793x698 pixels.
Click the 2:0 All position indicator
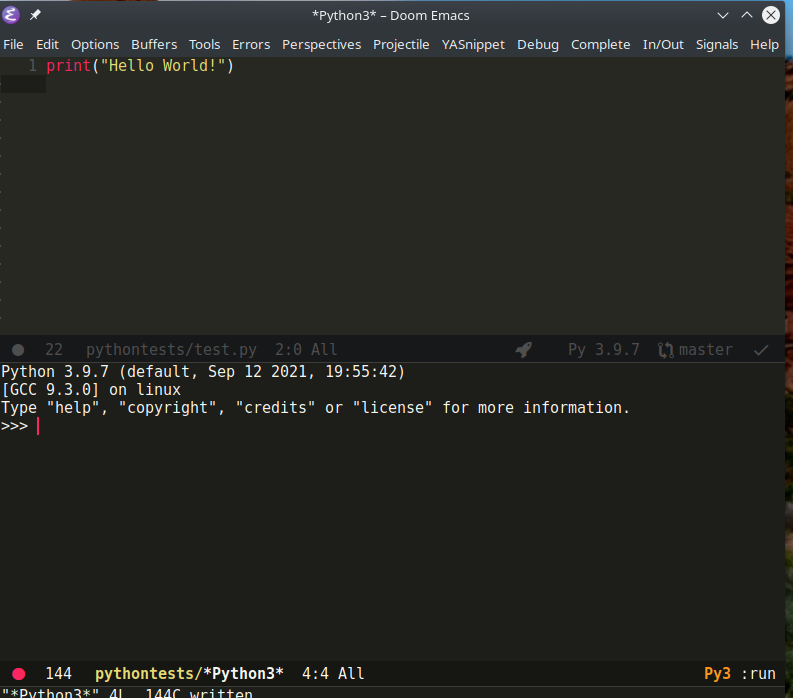click(306, 350)
